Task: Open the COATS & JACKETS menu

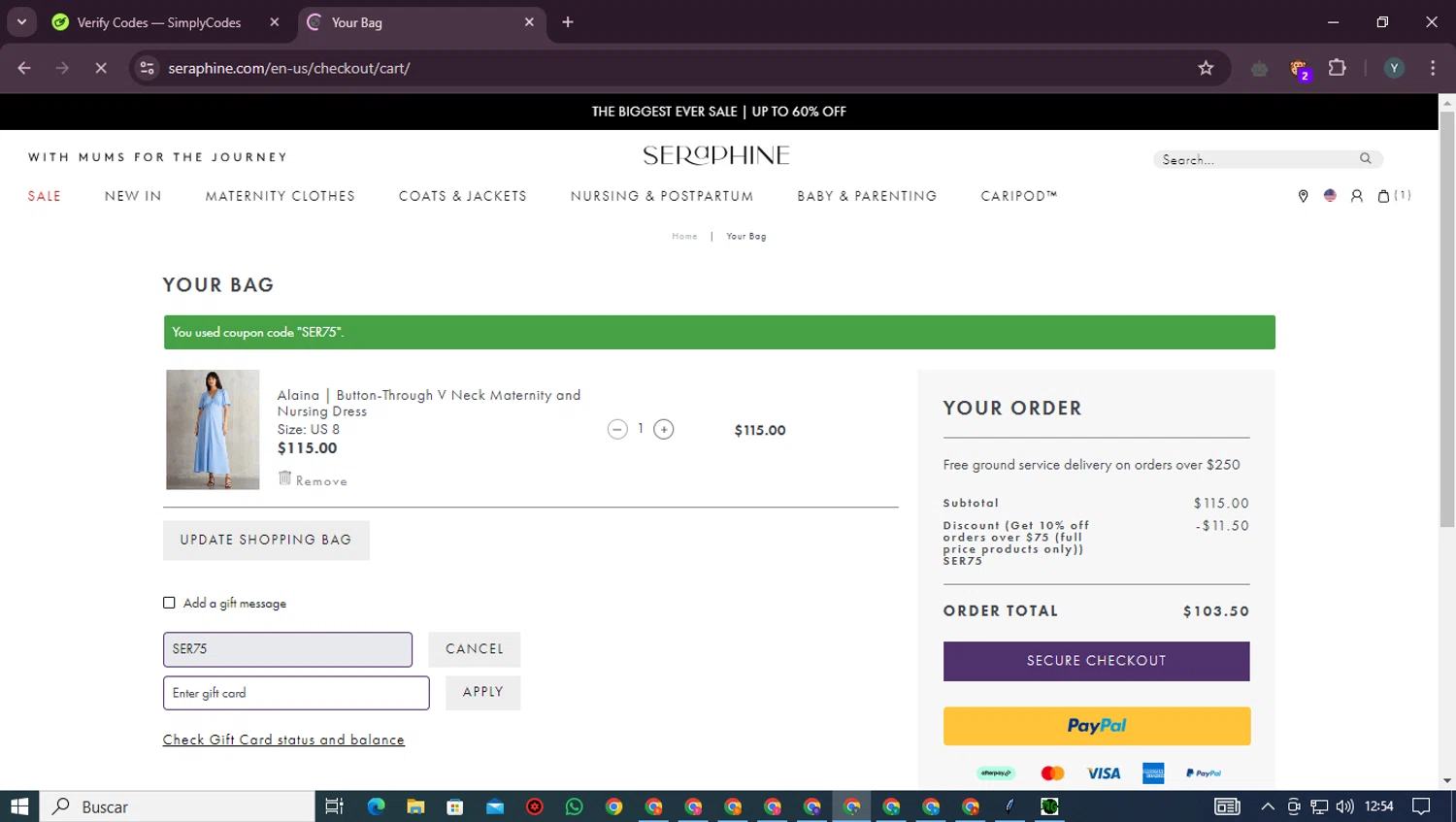Action: click(x=462, y=196)
